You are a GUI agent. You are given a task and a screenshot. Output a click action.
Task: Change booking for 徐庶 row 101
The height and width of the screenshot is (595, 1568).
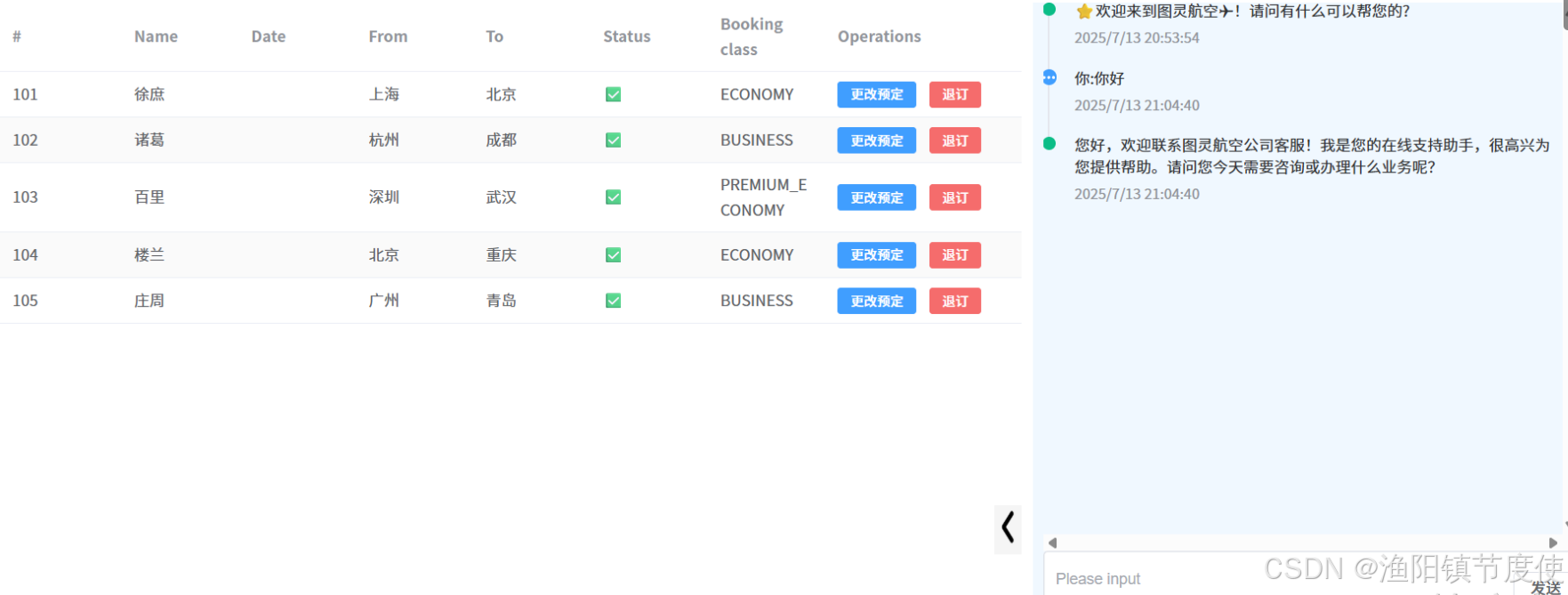[876, 94]
